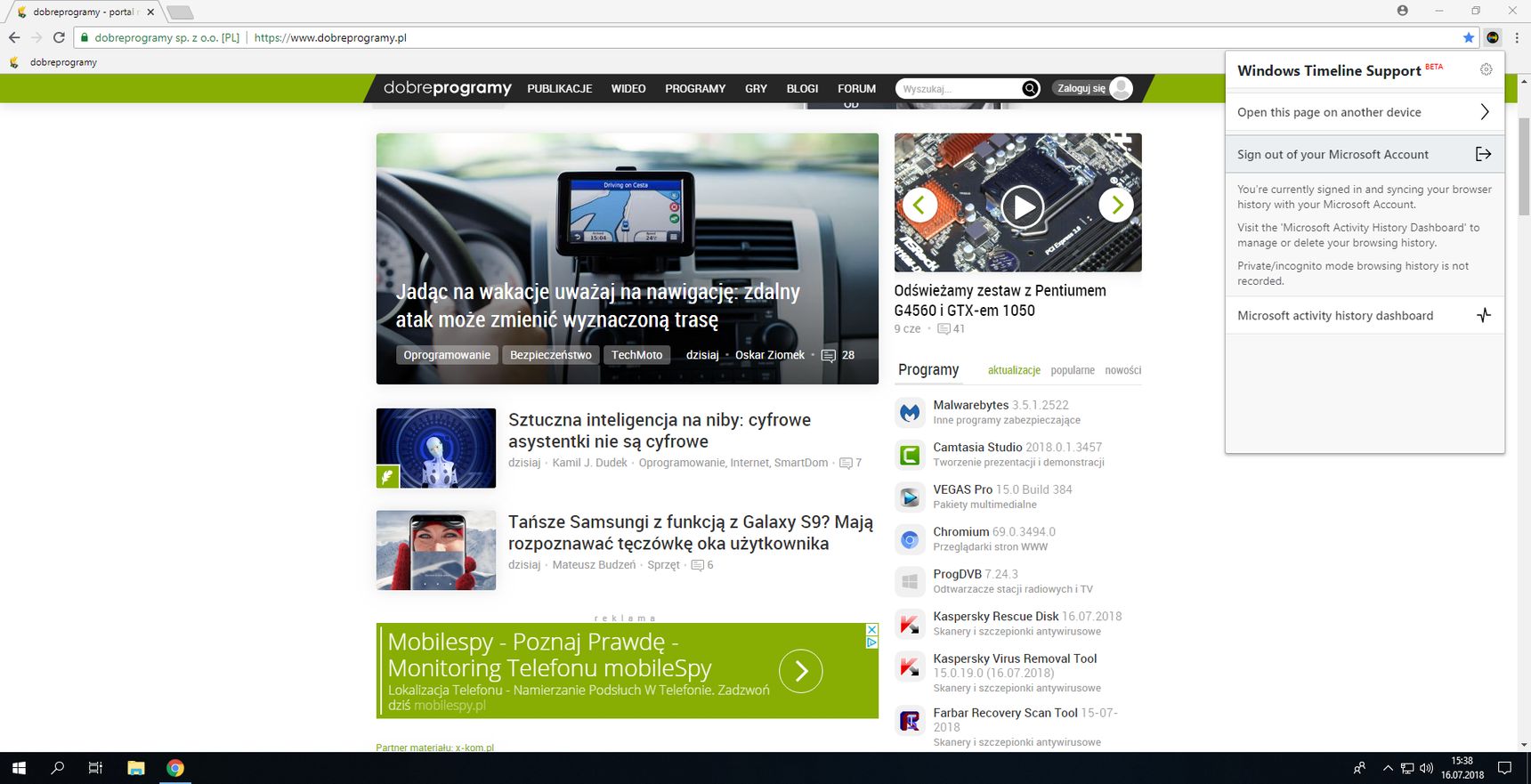Open WIDEO menu
The height and width of the screenshot is (784, 1531).
click(x=628, y=88)
